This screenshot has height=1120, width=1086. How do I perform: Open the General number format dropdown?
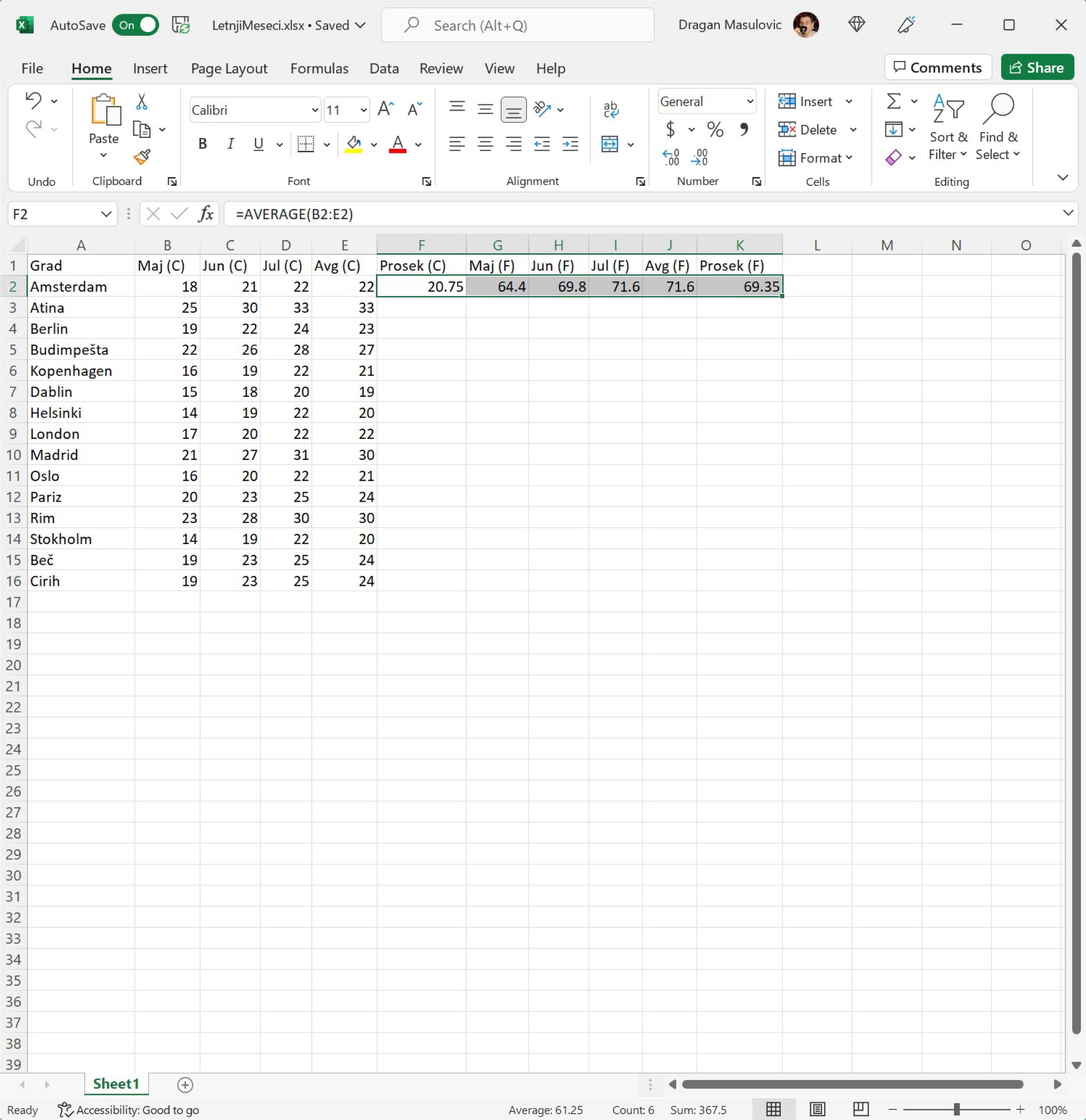(x=749, y=102)
